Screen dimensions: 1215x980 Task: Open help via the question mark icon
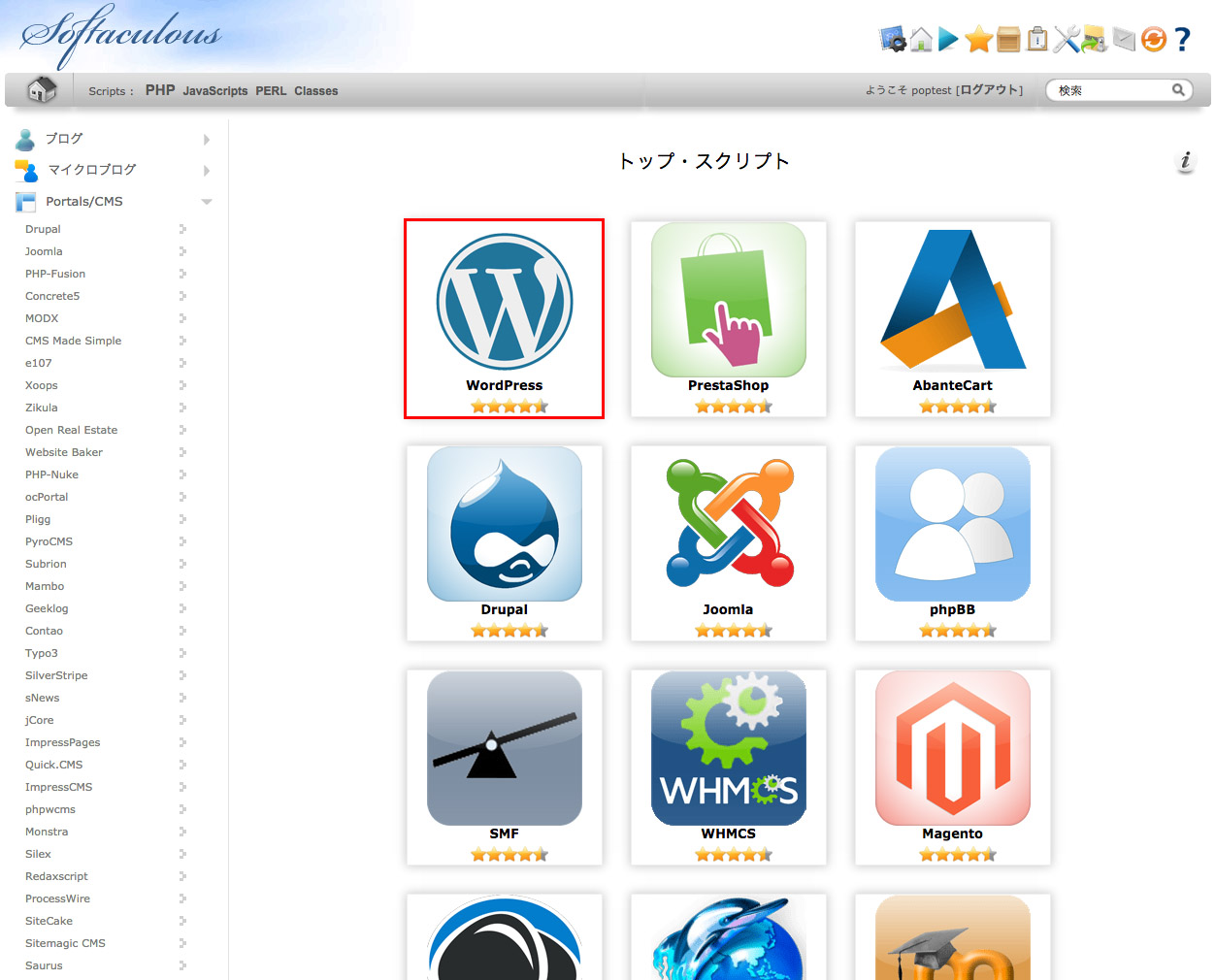[1182, 39]
